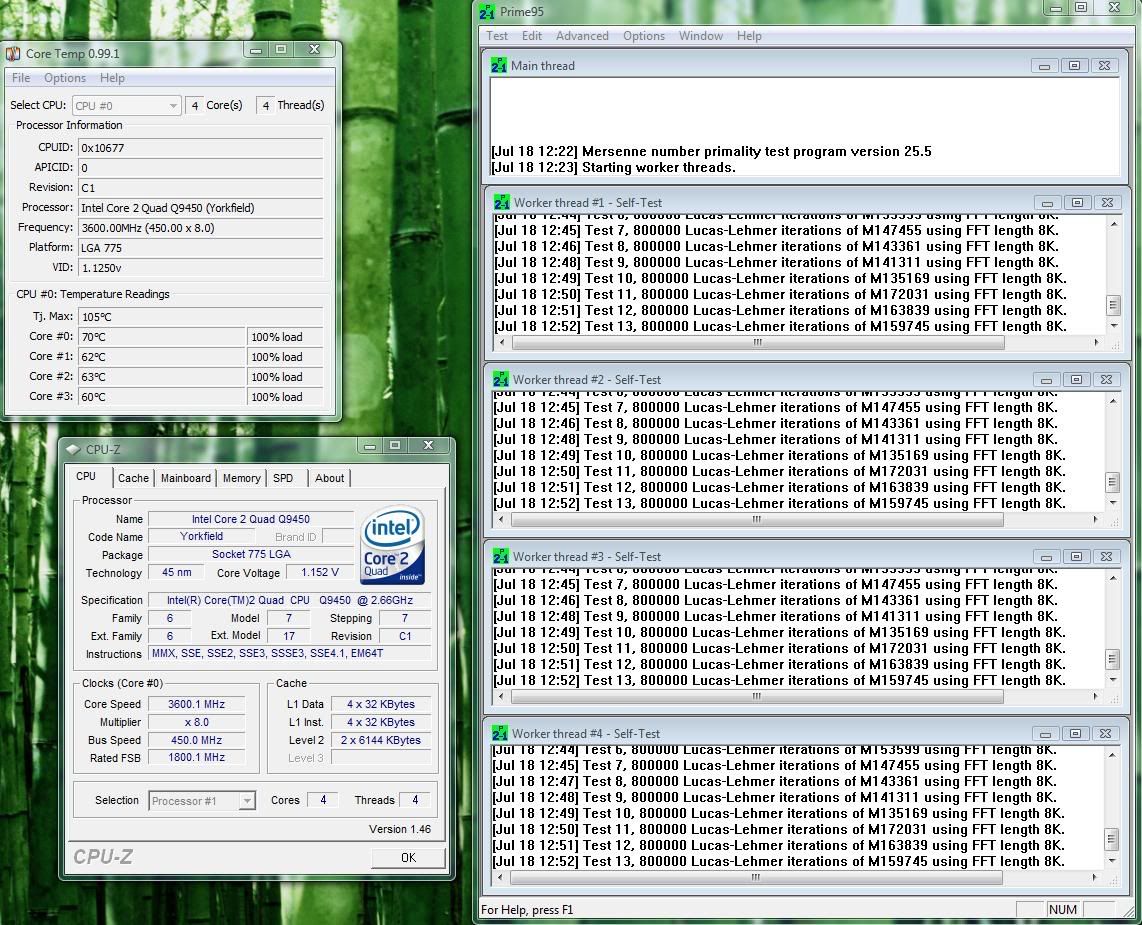The height and width of the screenshot is (925, 1142).
Task: Open the Processor #1 selection dropdown in CPU-Z
Action: click(202, 800)
